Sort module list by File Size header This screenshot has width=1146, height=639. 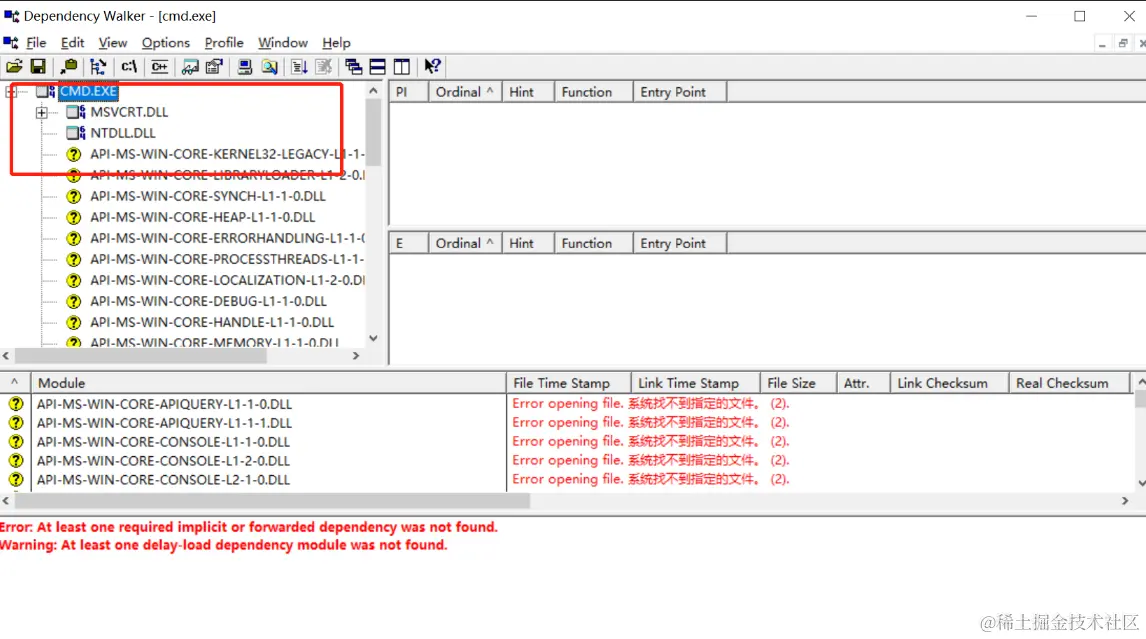(798, 383)
